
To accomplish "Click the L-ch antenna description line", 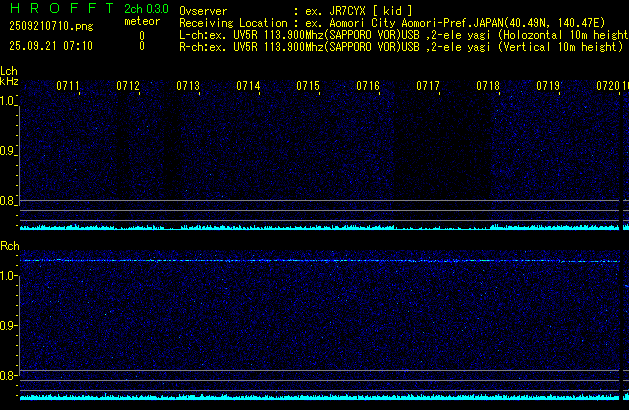I will pyautogui.click(x=400, y=34).
